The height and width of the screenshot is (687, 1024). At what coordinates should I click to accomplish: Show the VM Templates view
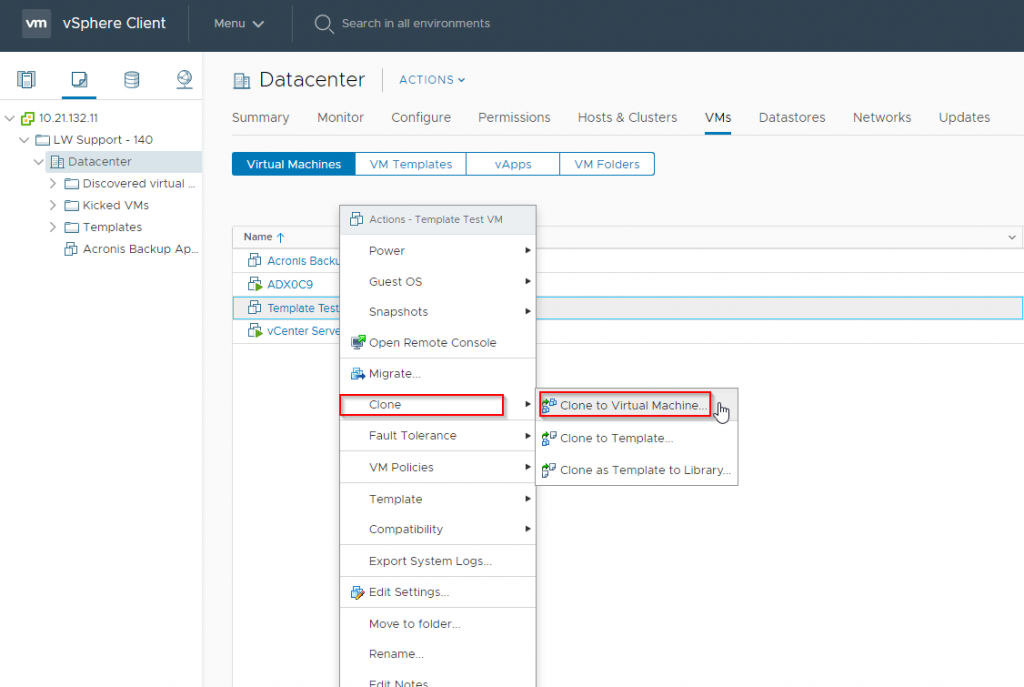pyautogui.click(x=411, y=164)
